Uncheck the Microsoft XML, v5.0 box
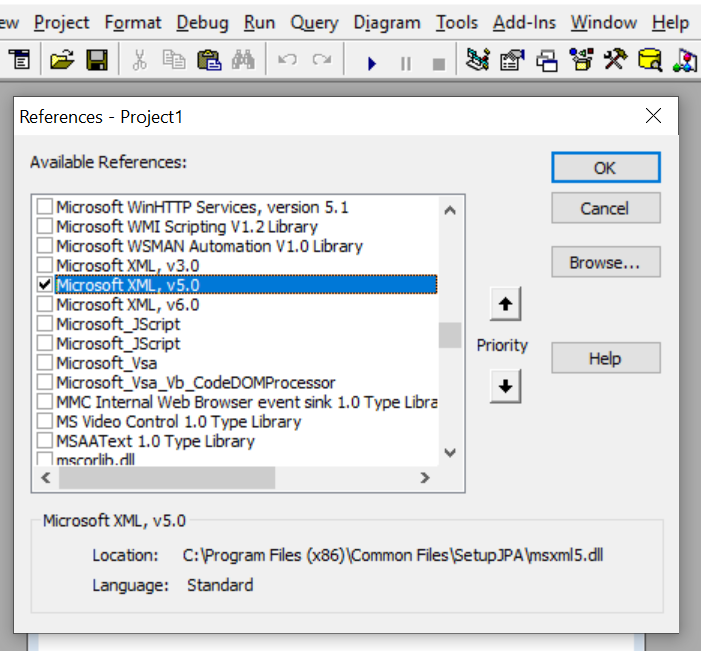Viewport: 701px width, 651px height. [45, 284]
